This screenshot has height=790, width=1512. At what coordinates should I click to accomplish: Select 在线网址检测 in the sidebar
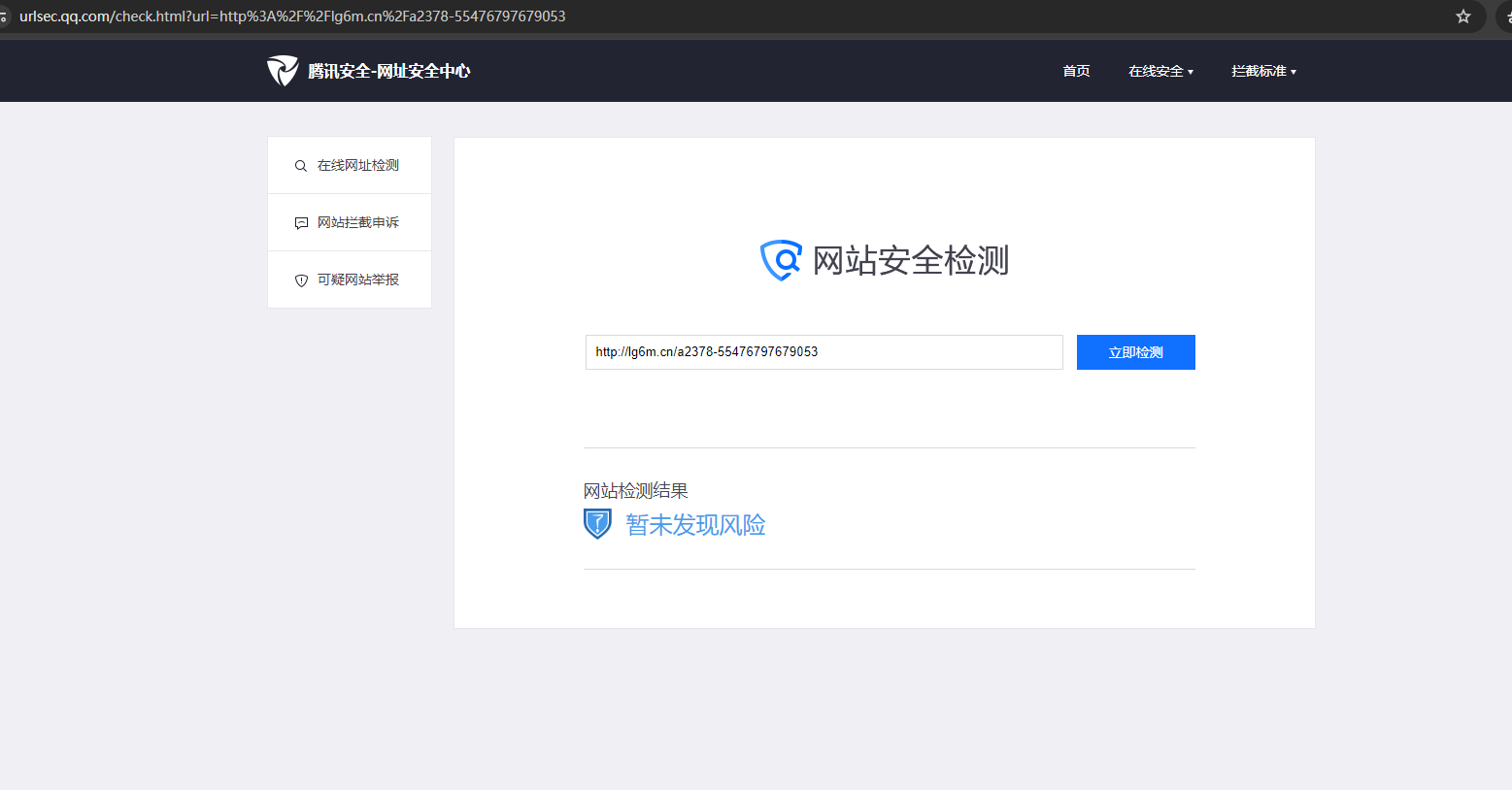click(x=350, y=166)
